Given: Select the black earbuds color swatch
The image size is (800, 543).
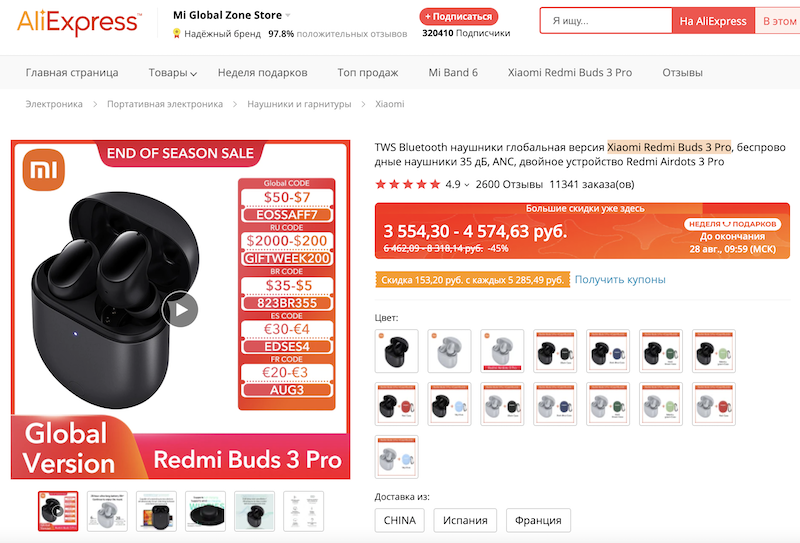Looking at the screenshot, I should (396, 351).
